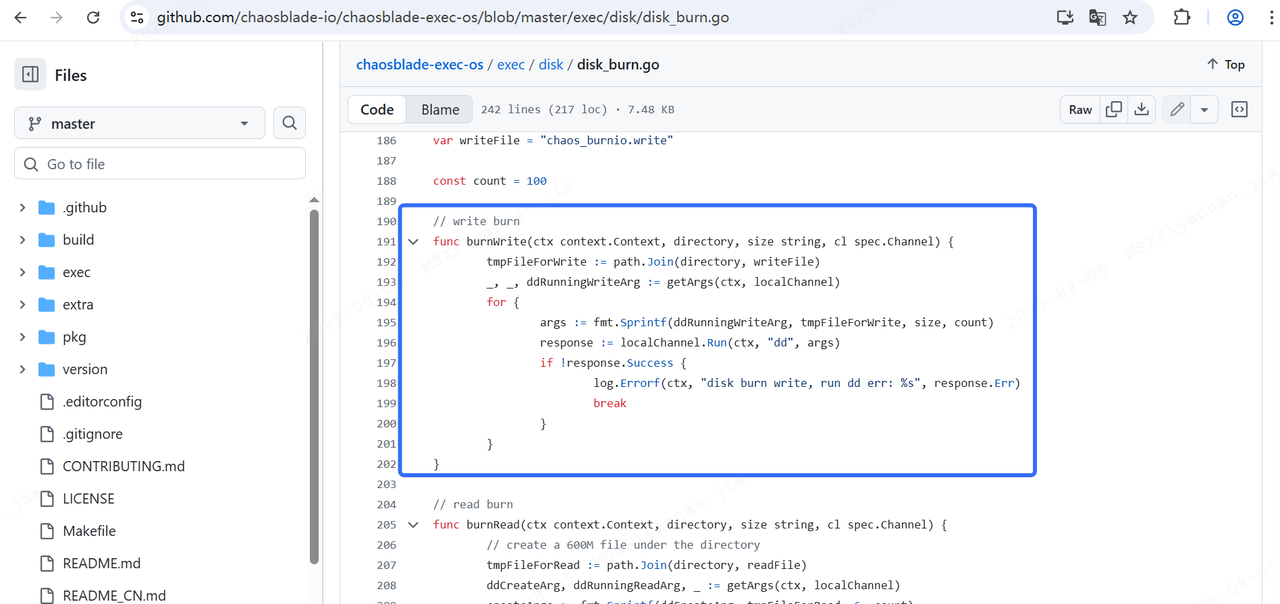The width and height of the screenshot is (1280, 604).
Task: Copy raw file contents
Action: click(x=1114, y=109)
